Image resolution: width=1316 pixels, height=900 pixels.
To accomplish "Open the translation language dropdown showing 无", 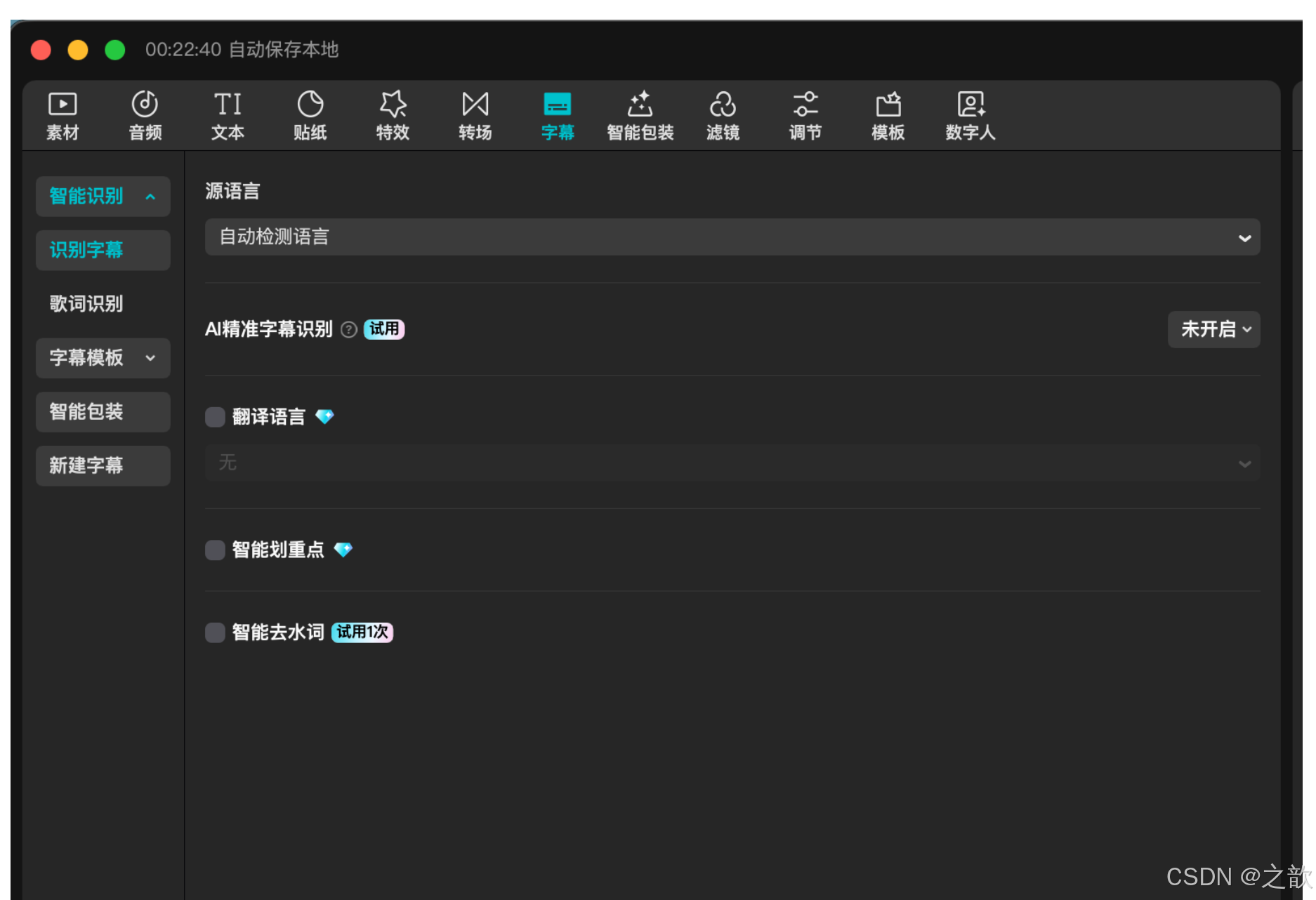I will (732, 463).
